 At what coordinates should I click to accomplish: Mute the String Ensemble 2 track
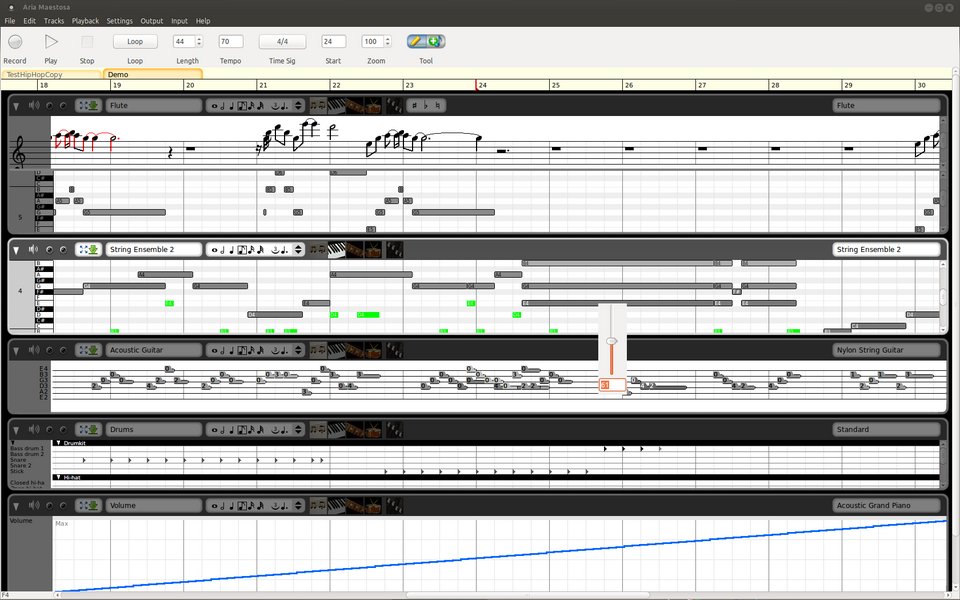tap(34, 249)
